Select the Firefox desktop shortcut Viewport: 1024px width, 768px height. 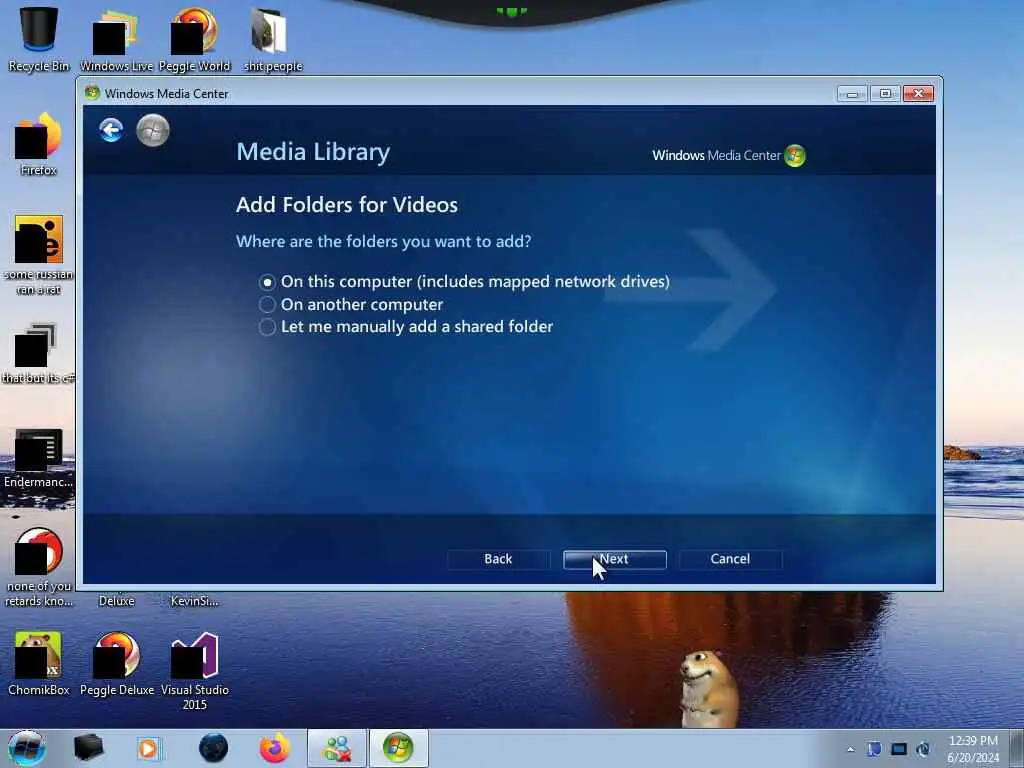(39, 144)
